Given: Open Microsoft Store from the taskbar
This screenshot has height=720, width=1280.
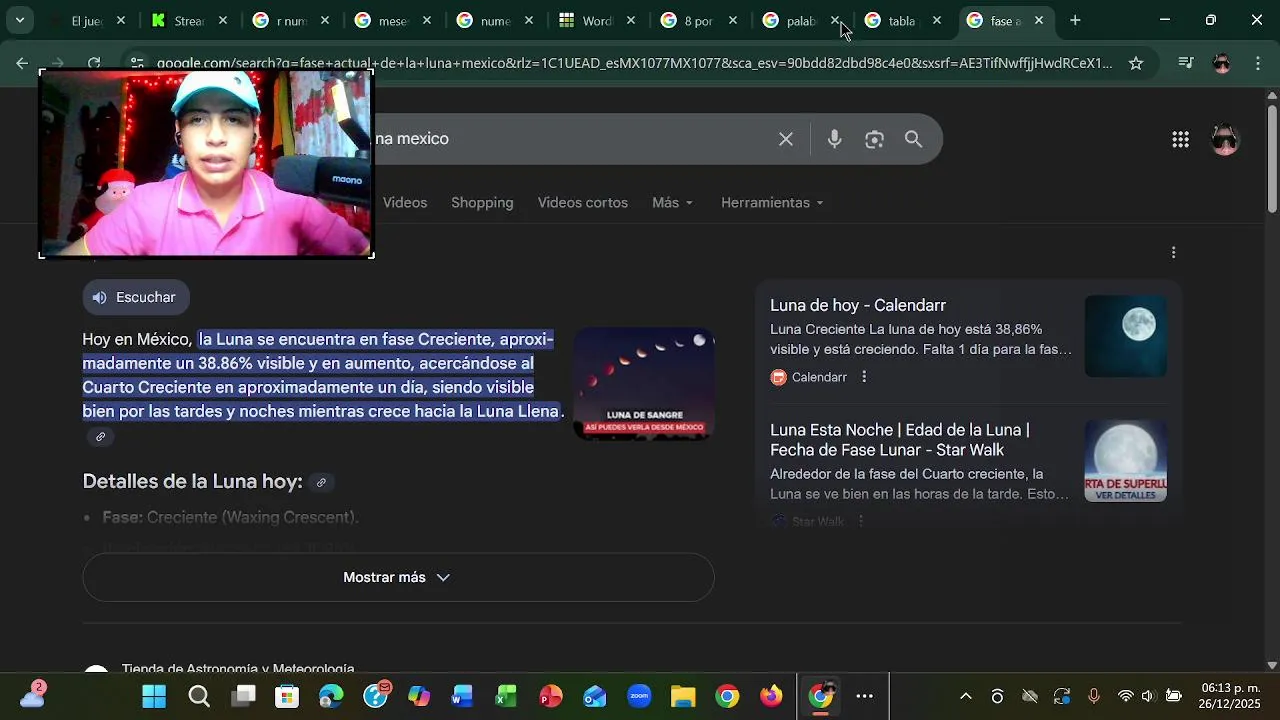Looking at the screenshot, I should pos(287,696).
